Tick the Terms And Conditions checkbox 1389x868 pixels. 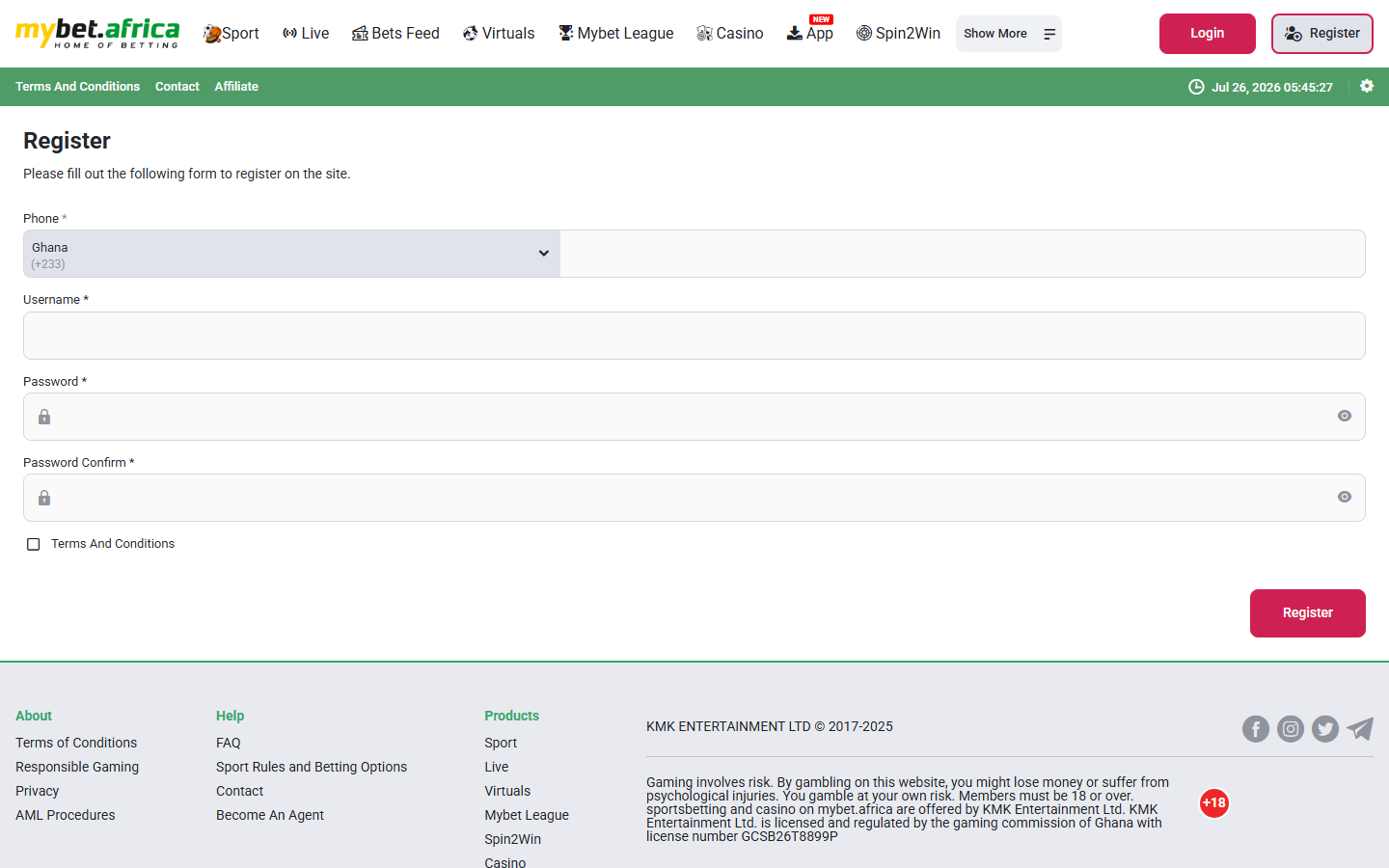[x=34, y=544]
